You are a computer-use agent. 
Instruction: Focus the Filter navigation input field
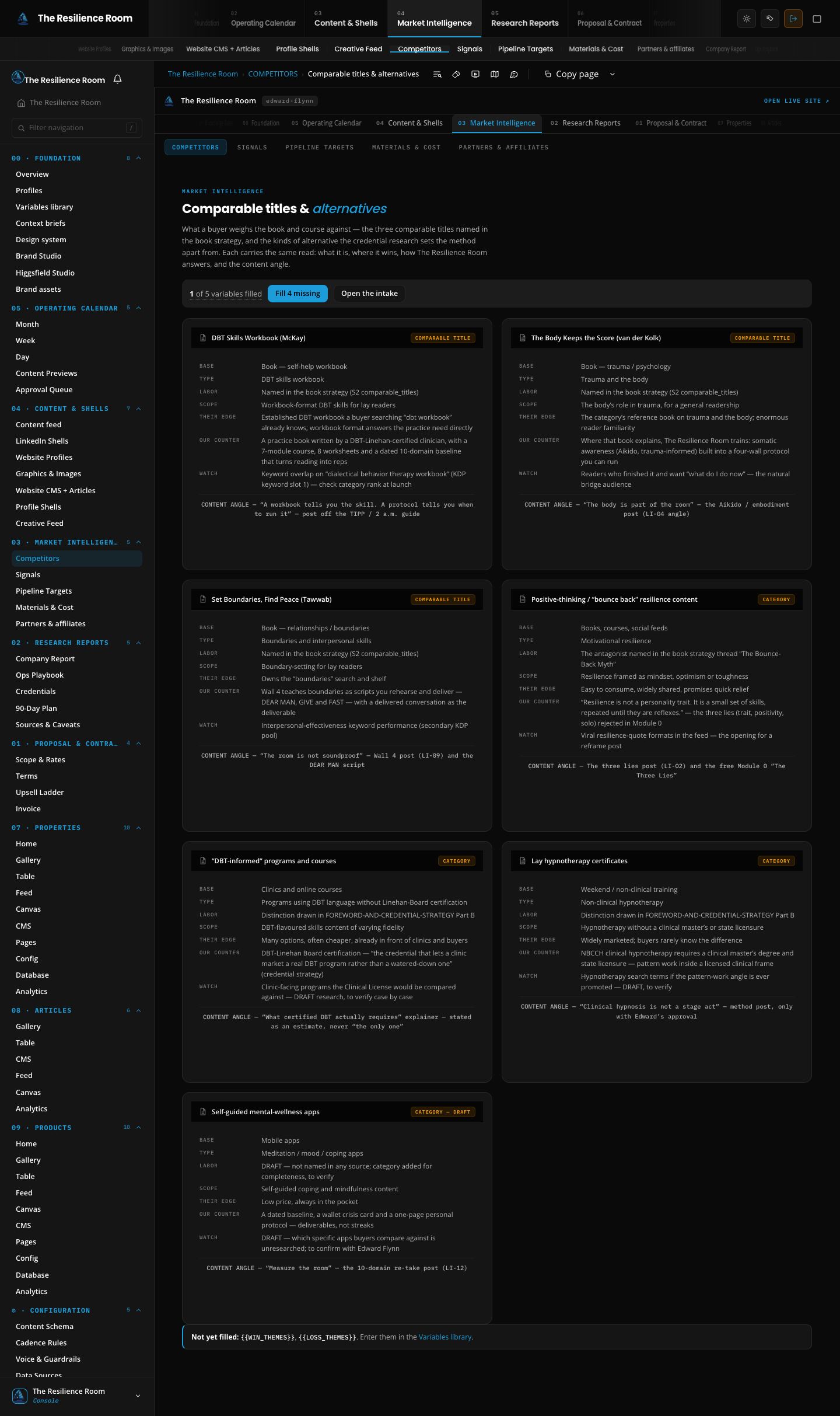point(77,128)
